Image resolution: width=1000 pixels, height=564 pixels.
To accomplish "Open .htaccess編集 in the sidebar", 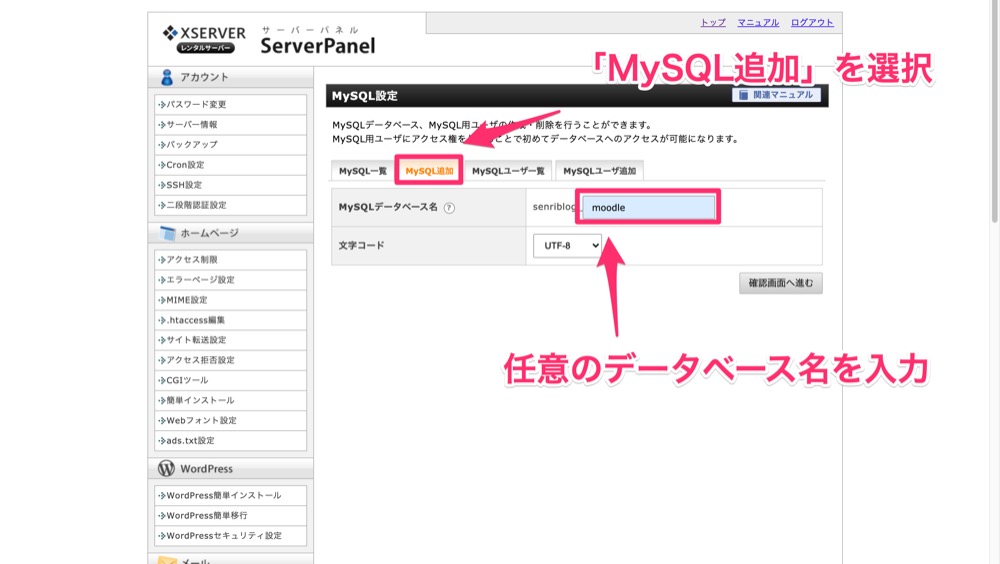I will coord(230,320).
